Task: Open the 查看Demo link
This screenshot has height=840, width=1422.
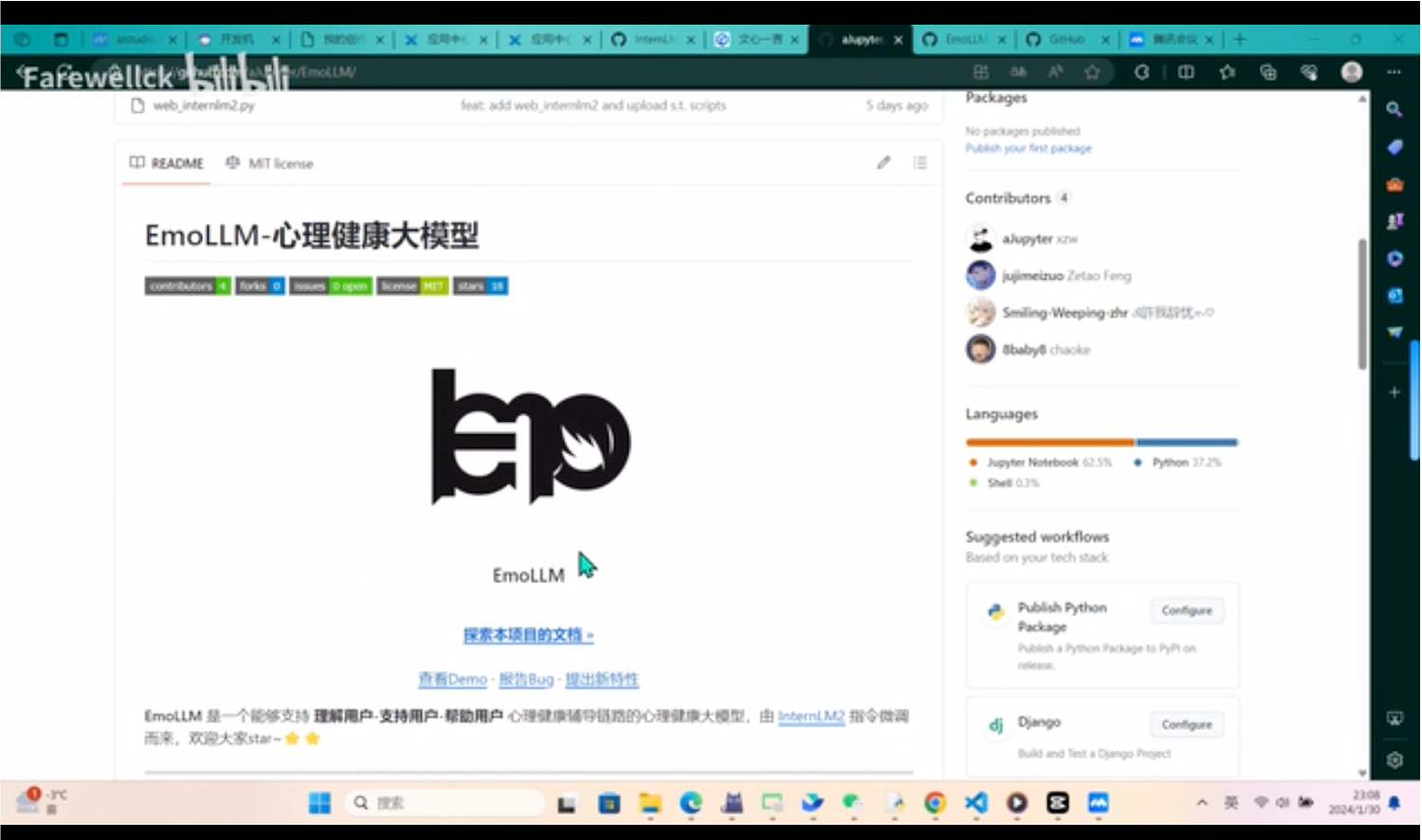Action: click(x=452, y=679)
